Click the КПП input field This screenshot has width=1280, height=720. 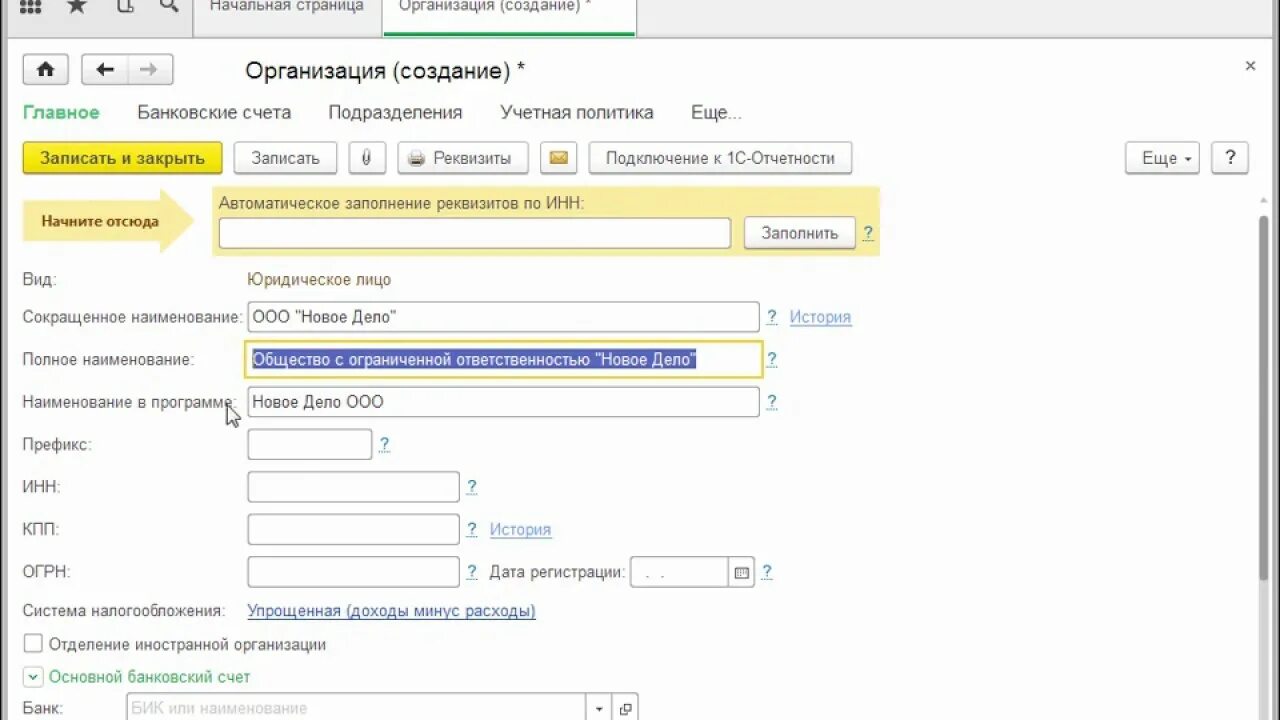353,529
